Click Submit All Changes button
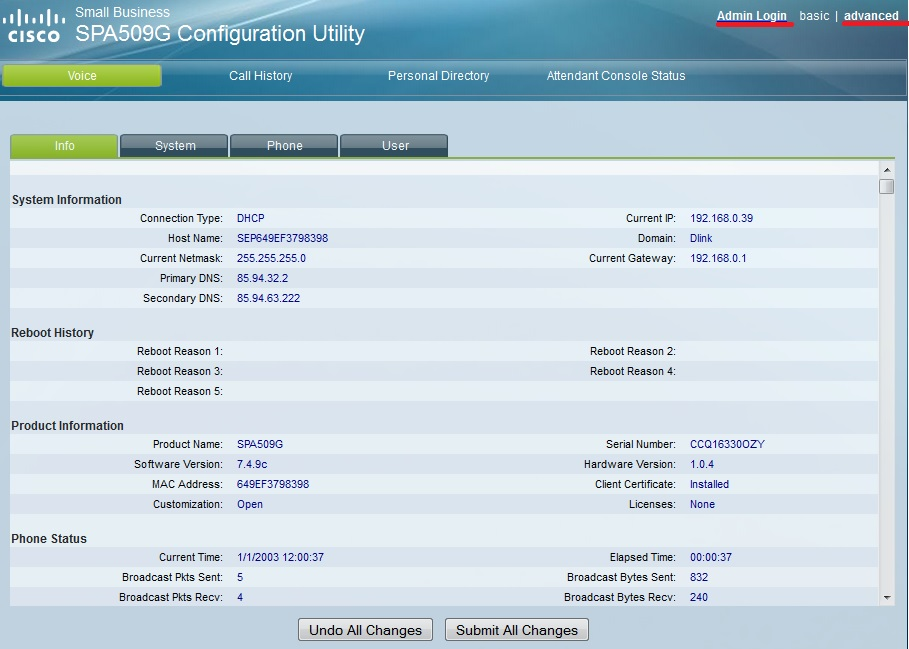The image size is (909, 649). click(x=517, y=630)
